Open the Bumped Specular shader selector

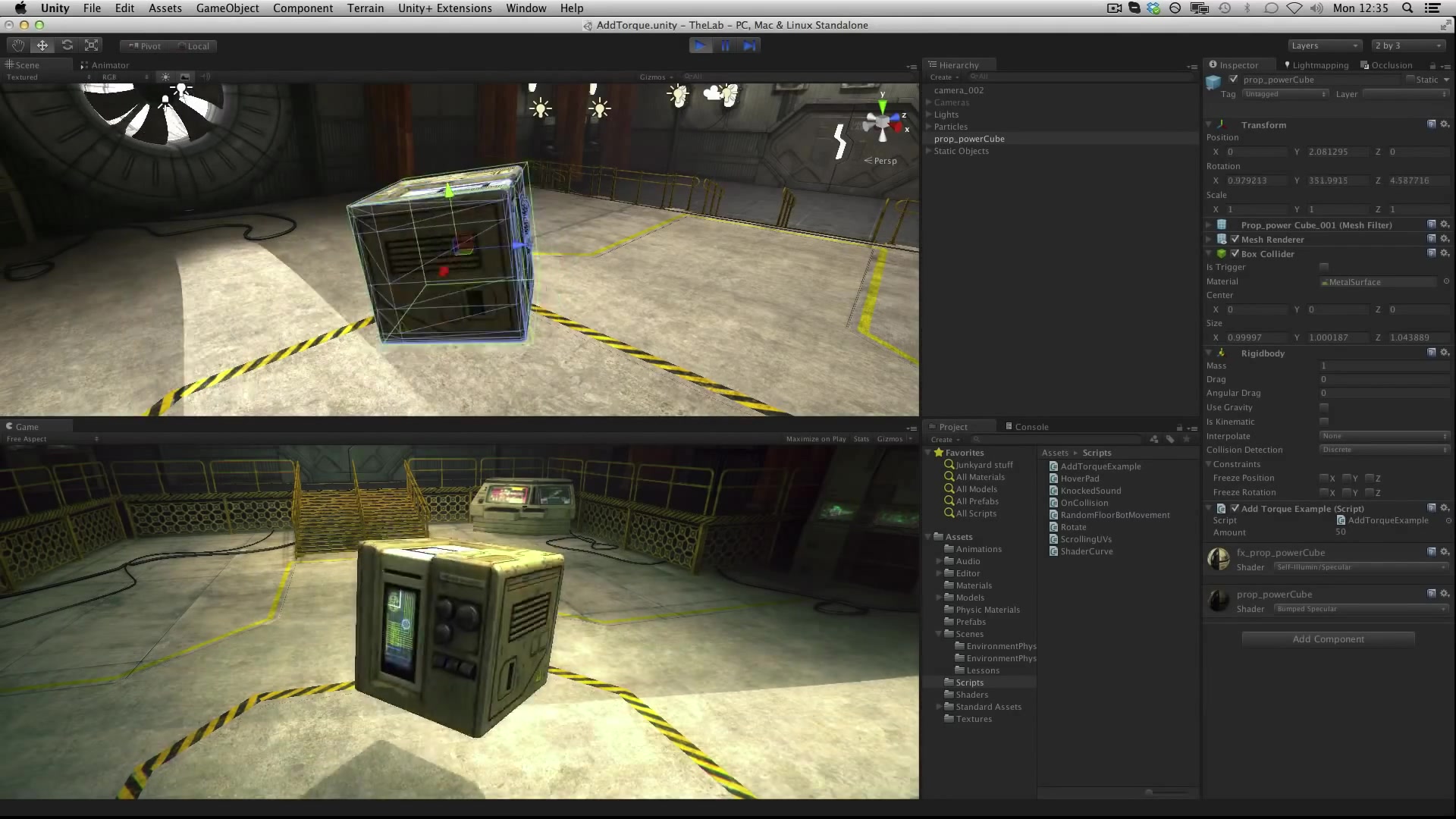coord(1360,608)
